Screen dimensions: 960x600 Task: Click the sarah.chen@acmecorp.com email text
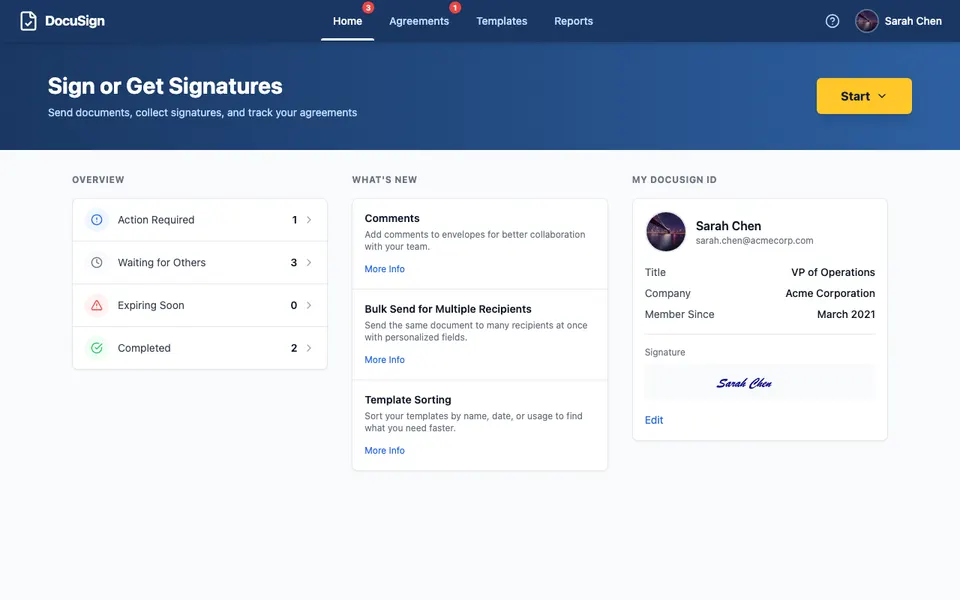(754, 241)
